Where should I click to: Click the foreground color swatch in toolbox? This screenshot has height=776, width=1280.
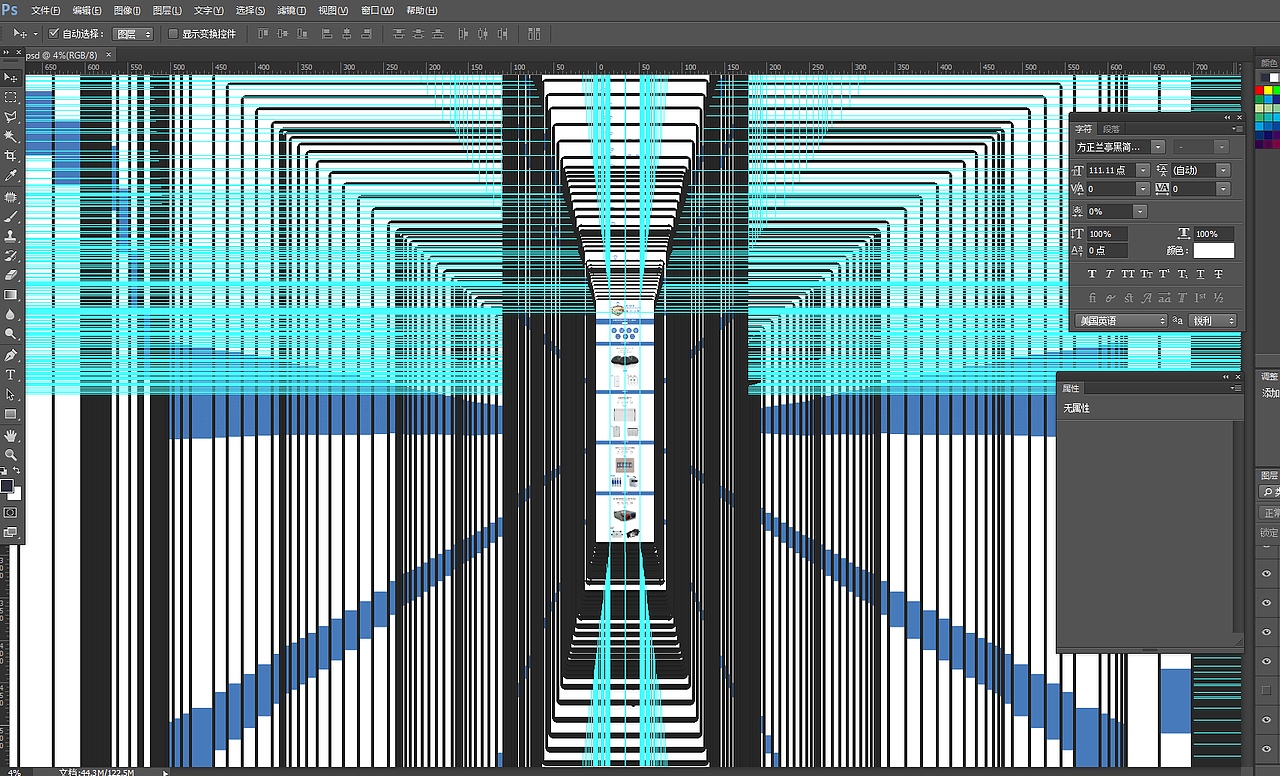(7, 486)
